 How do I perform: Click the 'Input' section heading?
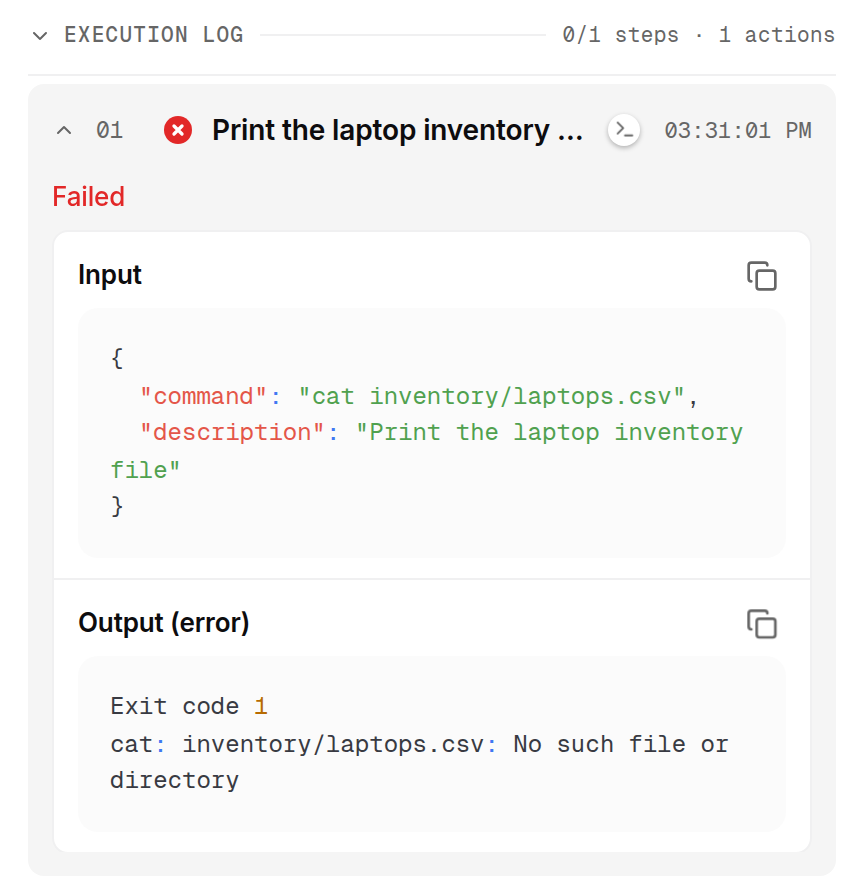click(x=109, y=275)
